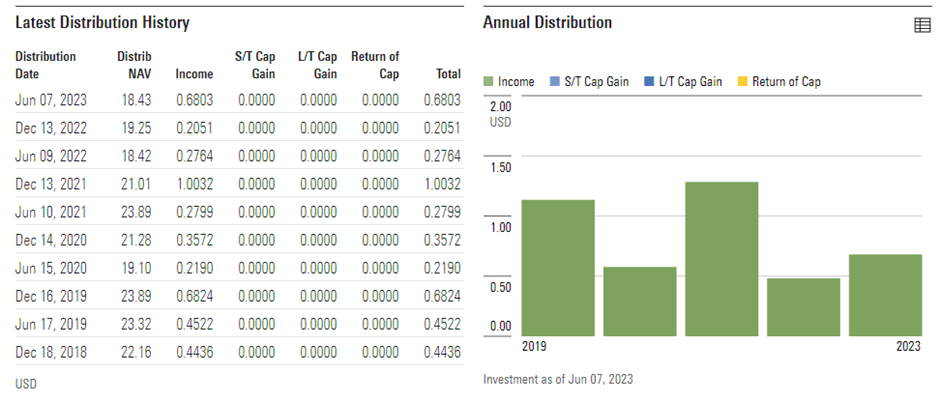Toggle the Income legend swatch
This screenshot has height=402, width=940.
click(489, 82)
